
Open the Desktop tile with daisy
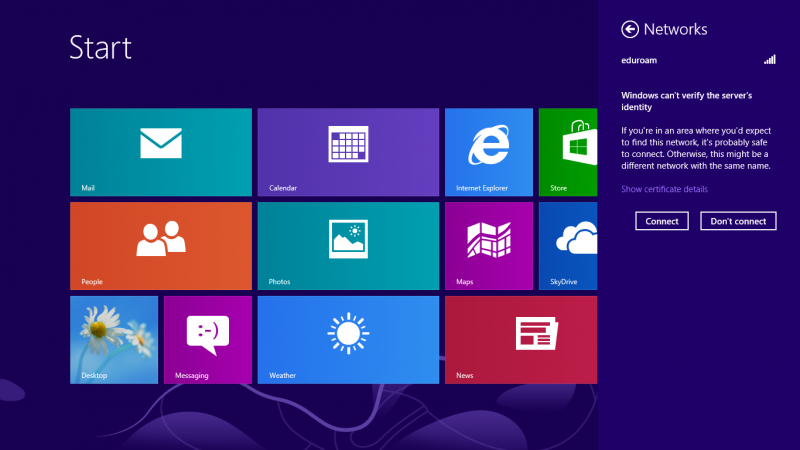(114, 339)
